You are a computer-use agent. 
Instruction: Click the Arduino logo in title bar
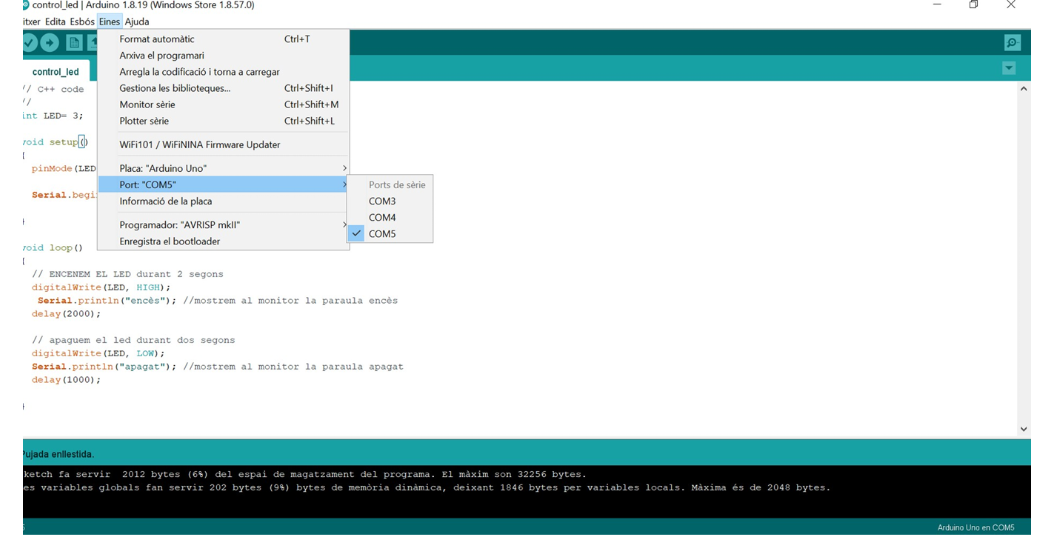(24, 5)
